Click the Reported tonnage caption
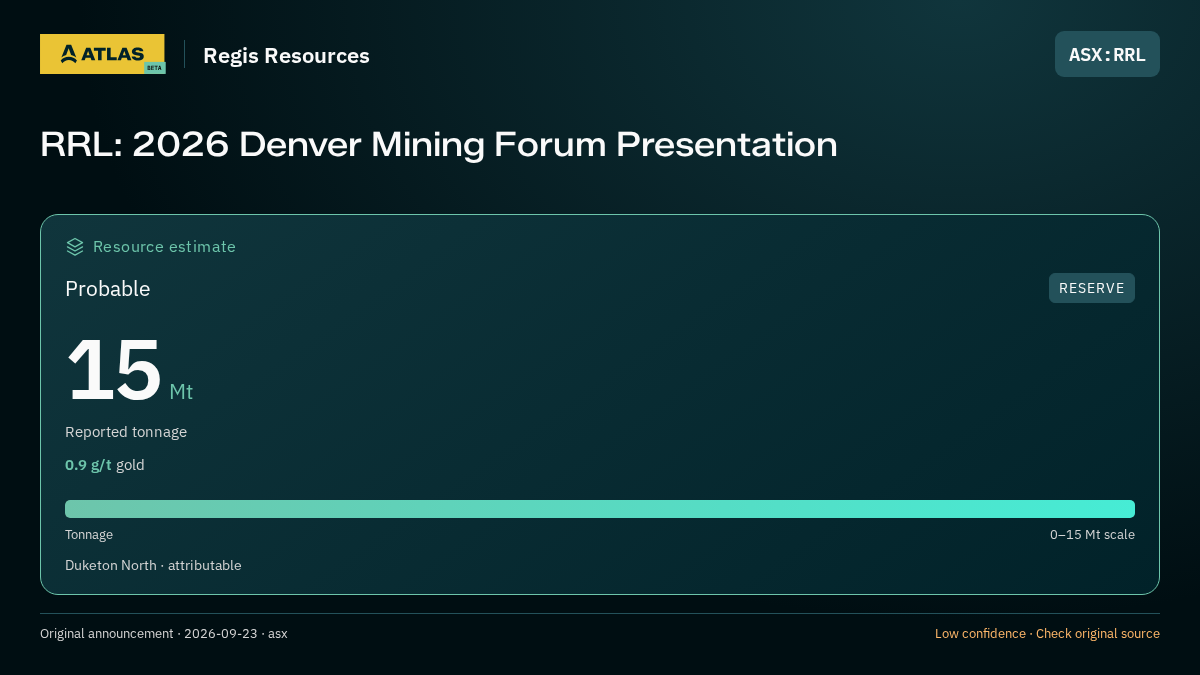Viewport: 1200px width, 675px height. click(126, 432)
